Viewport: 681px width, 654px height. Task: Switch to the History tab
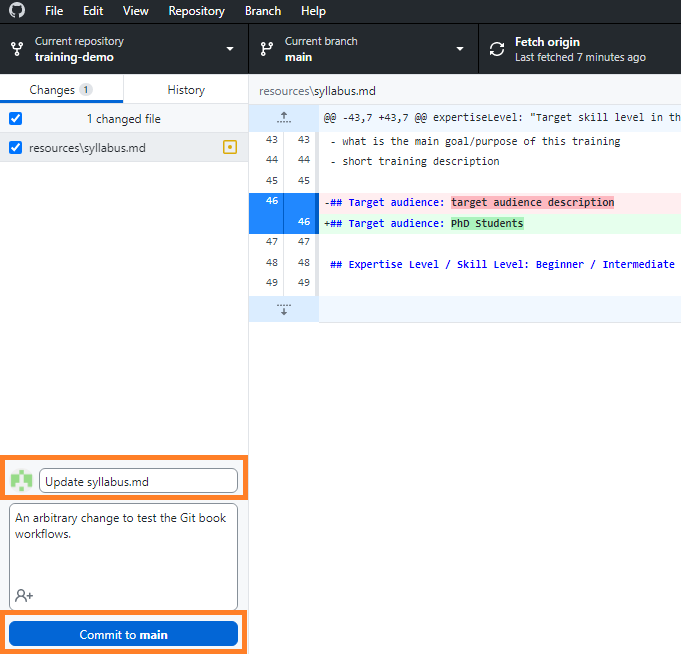click(186, 90)
